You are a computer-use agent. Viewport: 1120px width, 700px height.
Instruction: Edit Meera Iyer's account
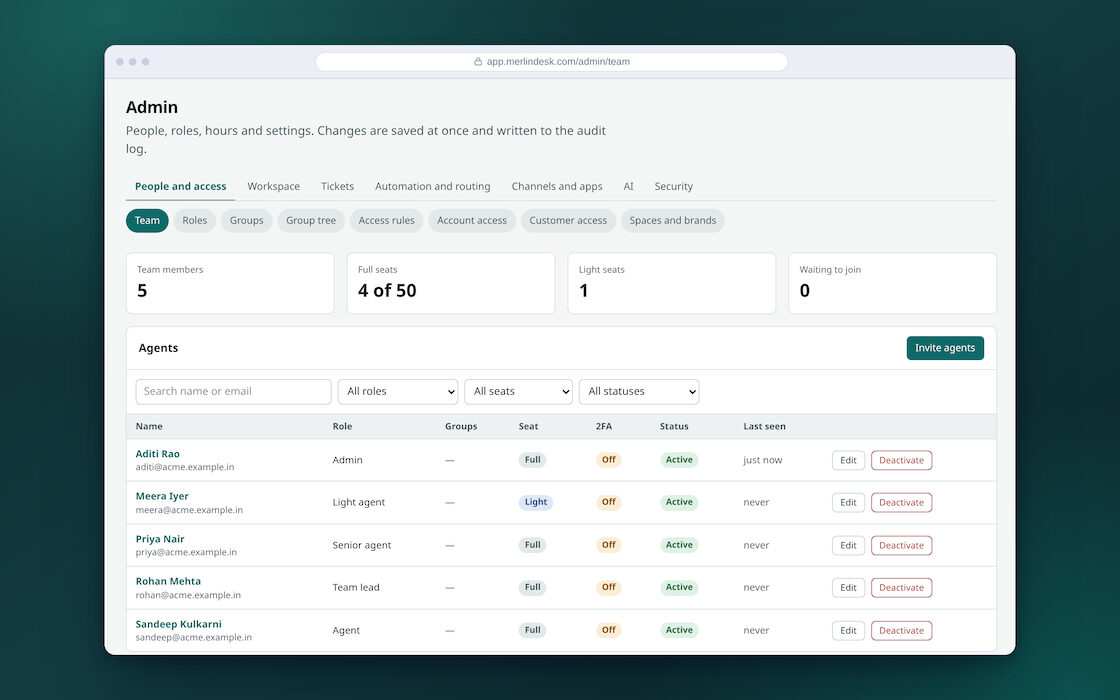tap(849, 502)
